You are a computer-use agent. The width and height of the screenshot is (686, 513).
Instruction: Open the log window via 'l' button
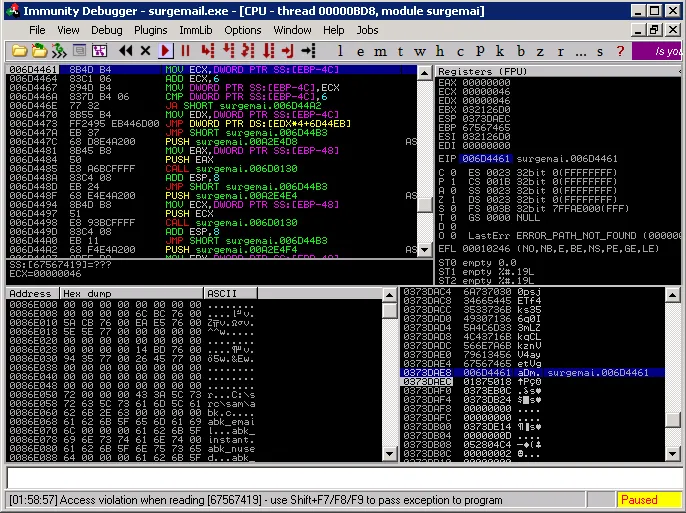(x=341, y=50)
